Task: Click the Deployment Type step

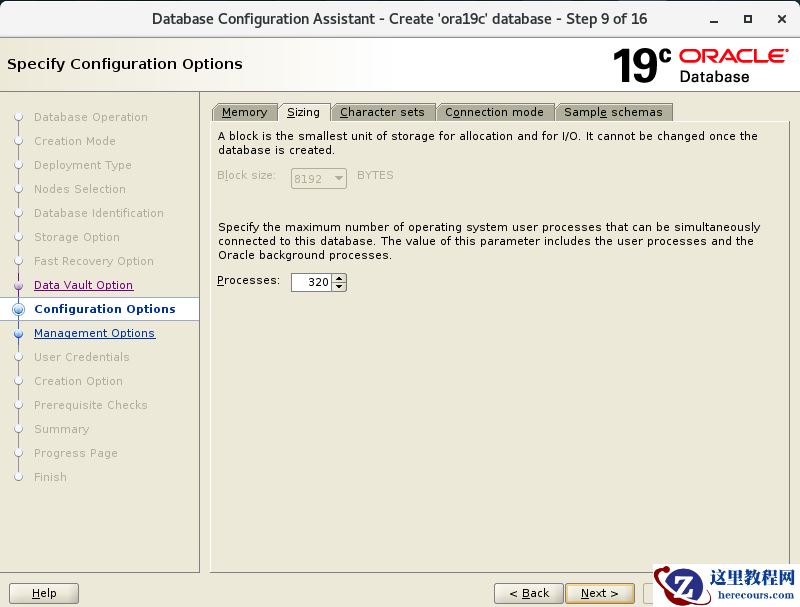Action: click(x=83, y=165)
